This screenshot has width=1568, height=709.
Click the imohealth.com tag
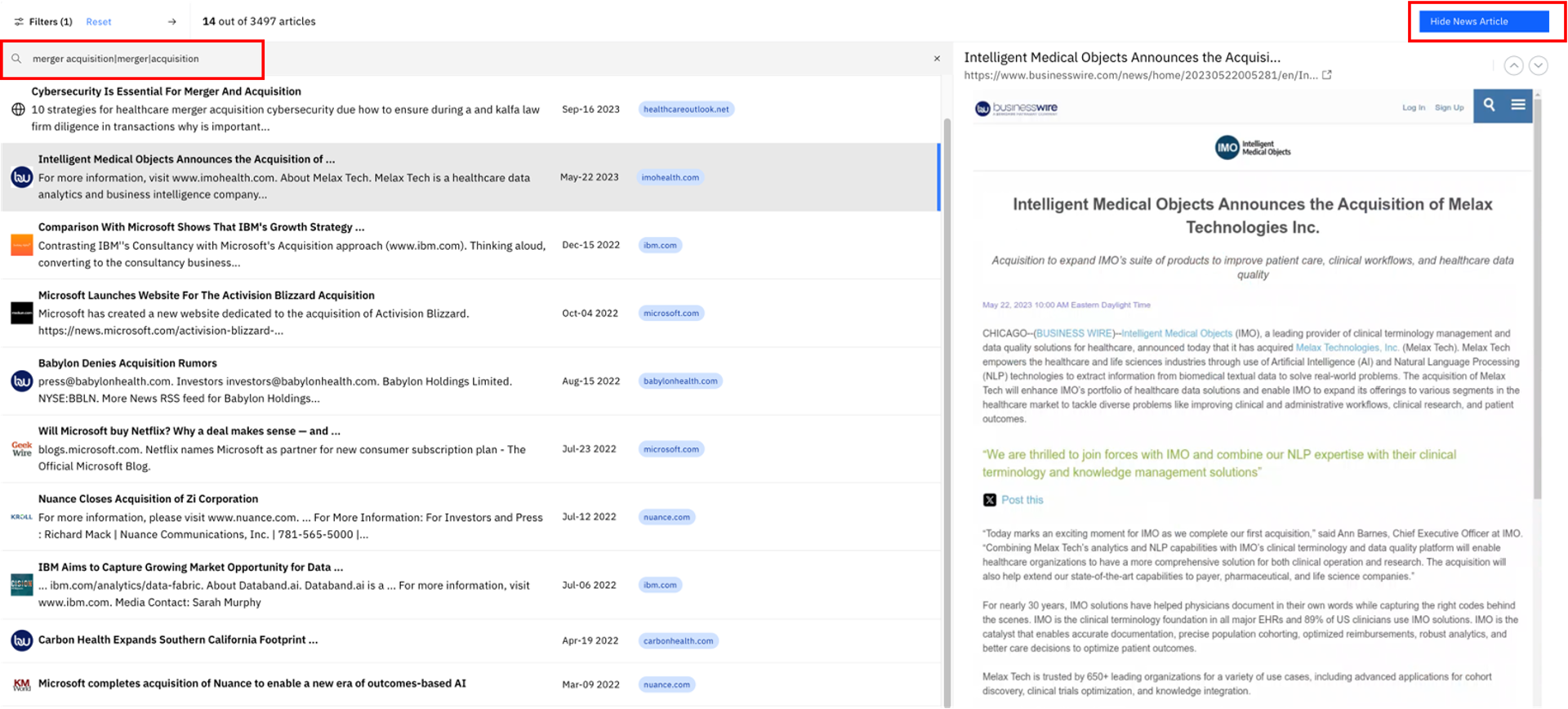tap(670, 177)
